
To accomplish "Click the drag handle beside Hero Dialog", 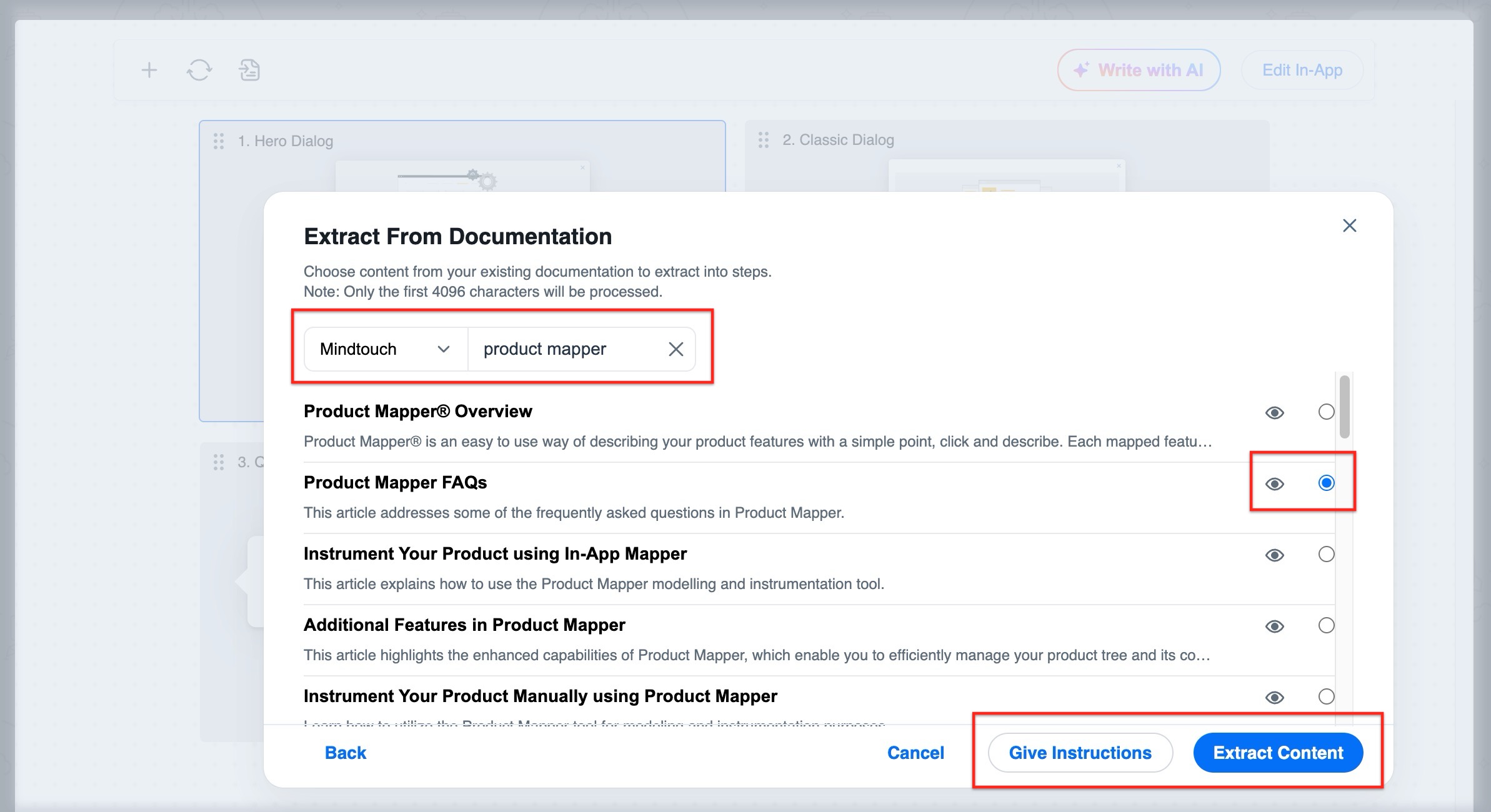I will point(217,141).
